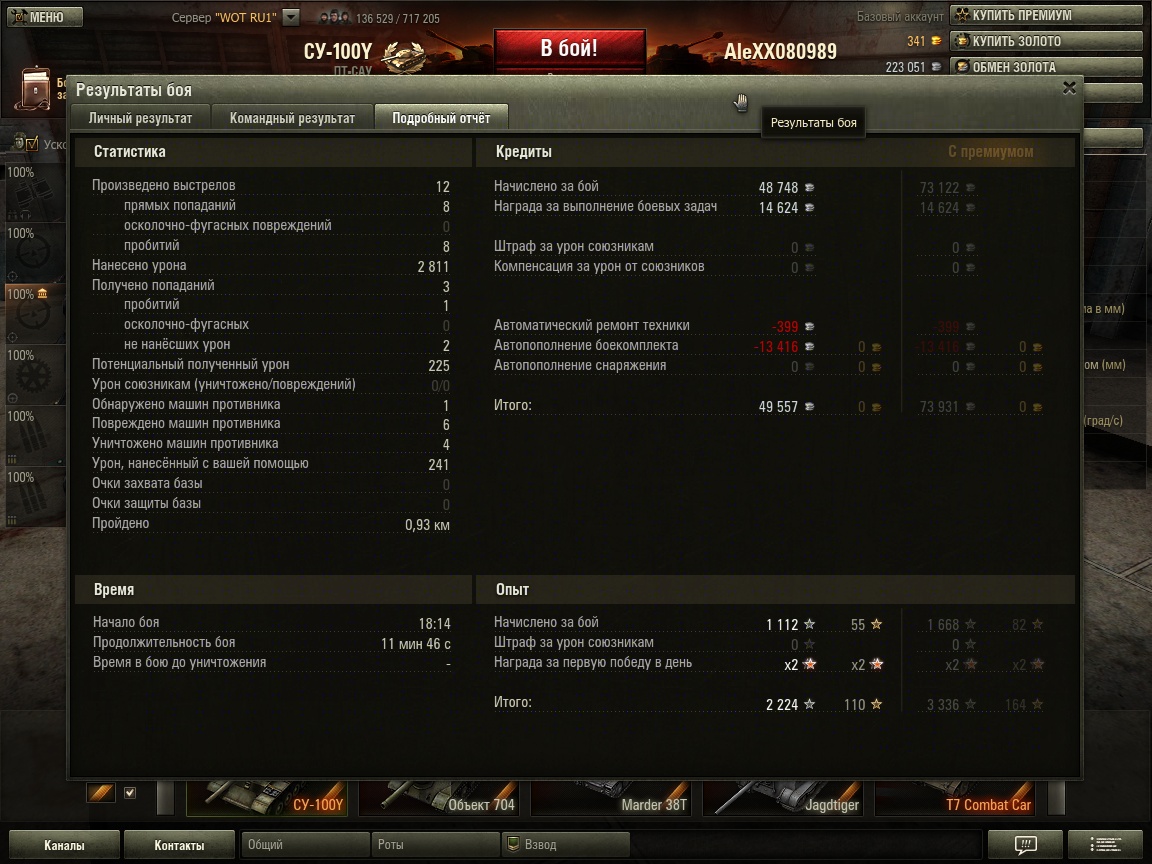This screenshot has width=1152, height=864.
Task: Click the red В бой! button
Action: pos(569,49)
